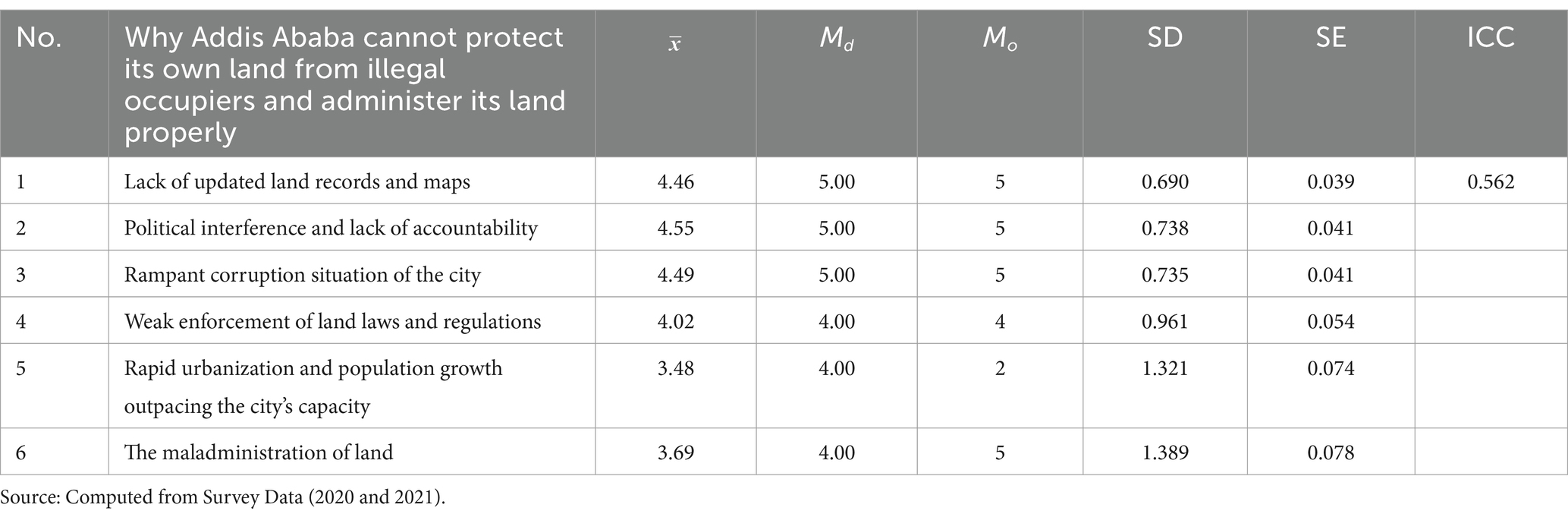Image resolution: width=1568 pixels, height=514 pixels.
Task: Select mean value 4.55
Action: pos(675,229)
